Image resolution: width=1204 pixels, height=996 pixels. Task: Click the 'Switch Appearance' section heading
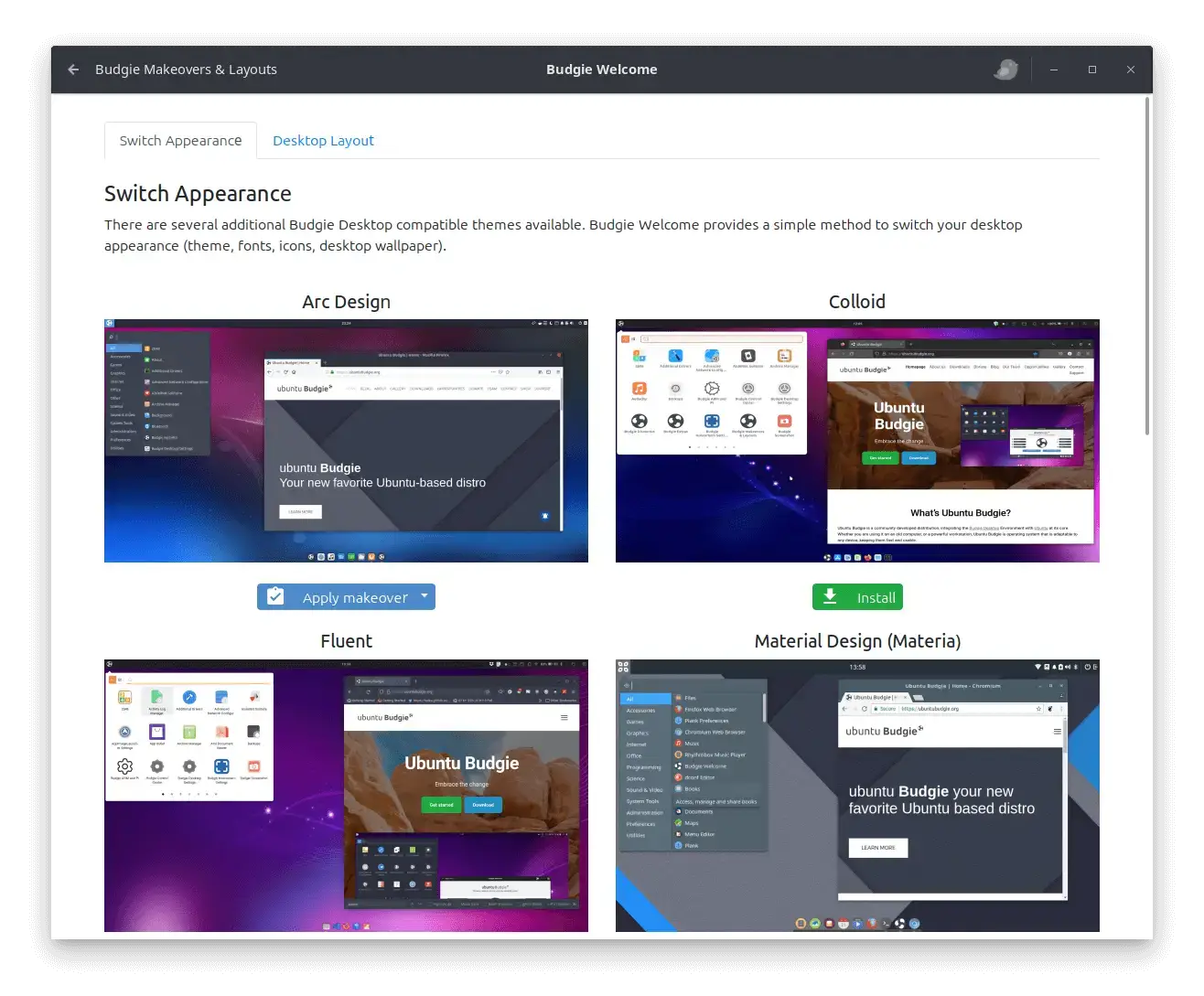(198, 194)
